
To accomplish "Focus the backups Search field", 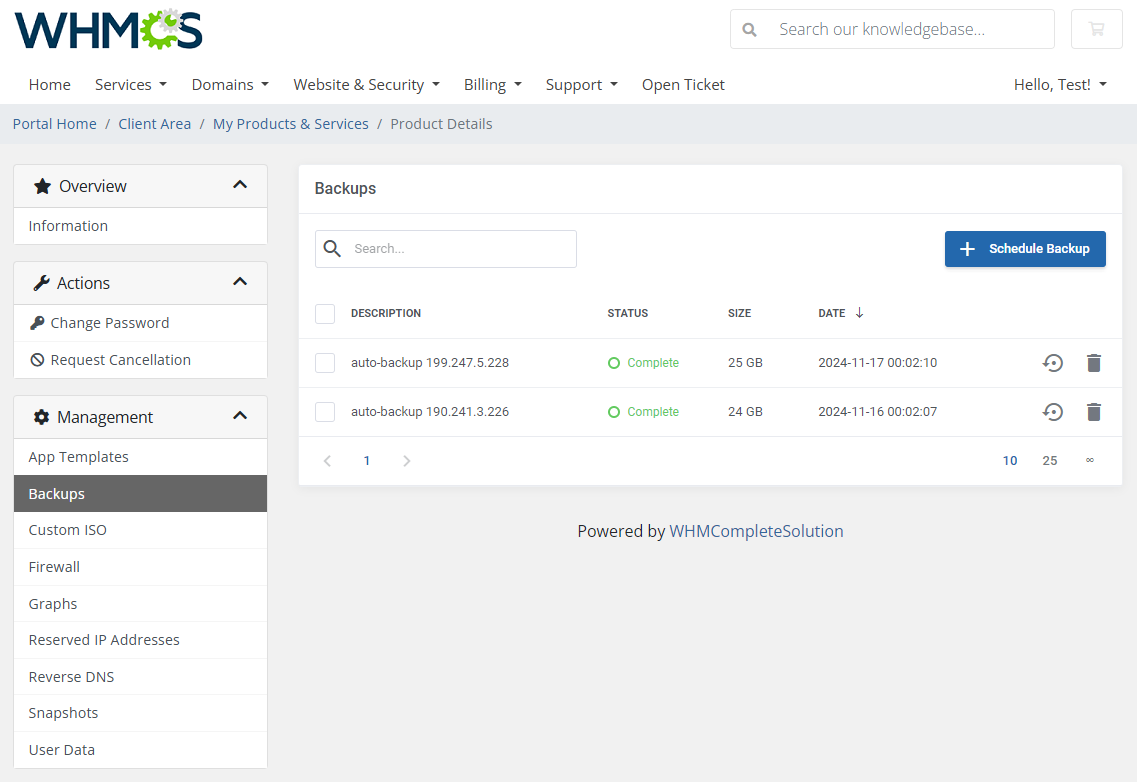I will click(446, 249).
